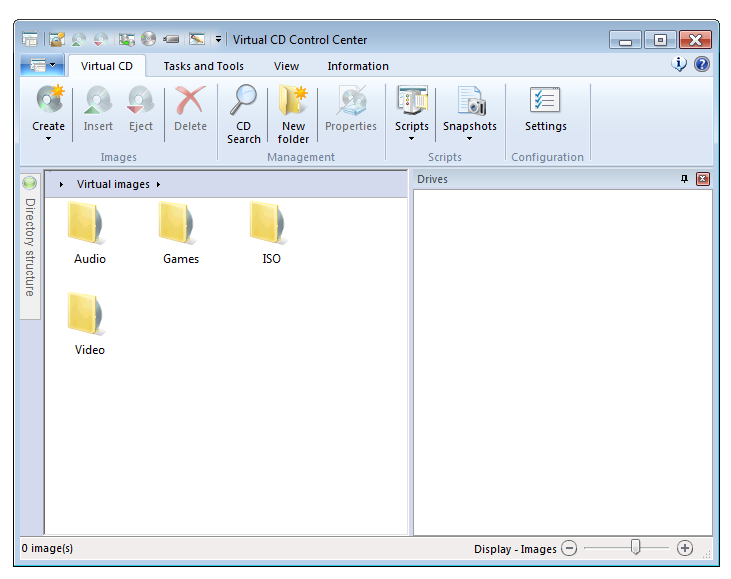Click quick-access pencil editor icon
Image resolution: width=731 pixels, height=579 pixels.
pos(197,39)
